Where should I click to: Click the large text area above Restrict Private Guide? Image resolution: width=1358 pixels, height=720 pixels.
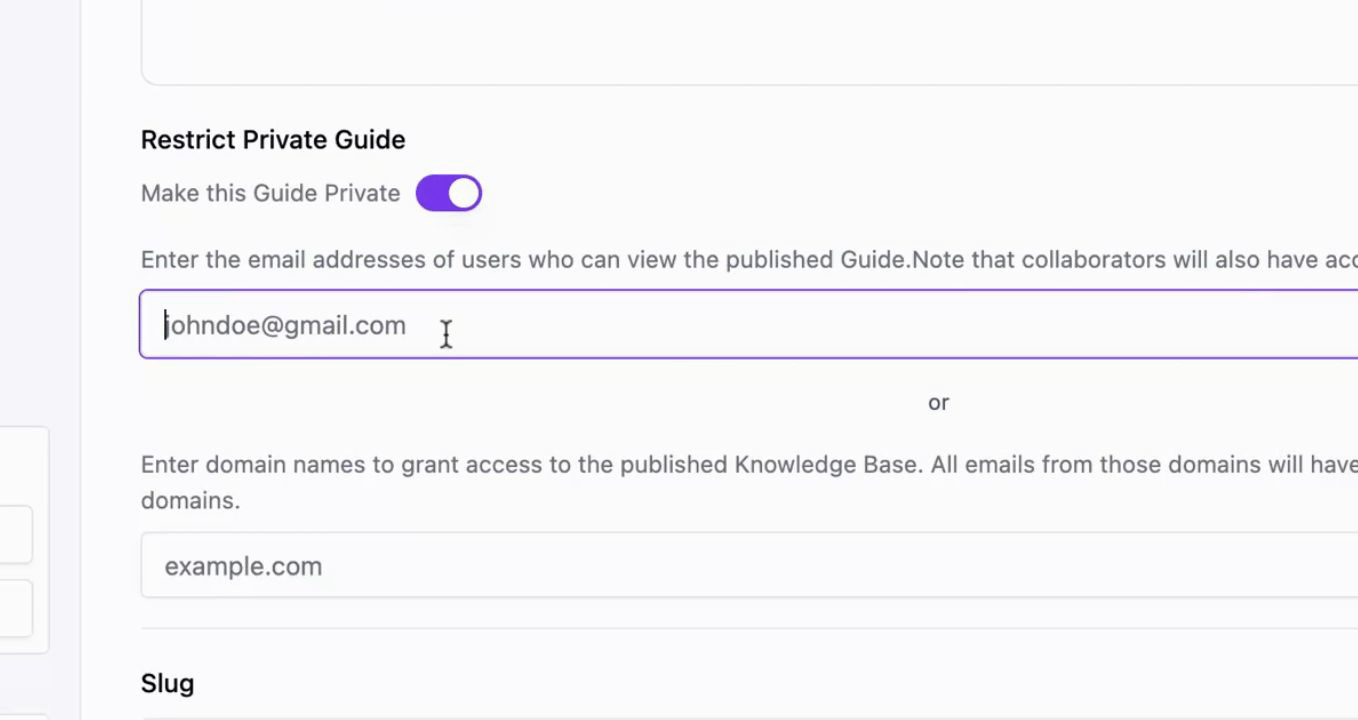pos(749,42)
